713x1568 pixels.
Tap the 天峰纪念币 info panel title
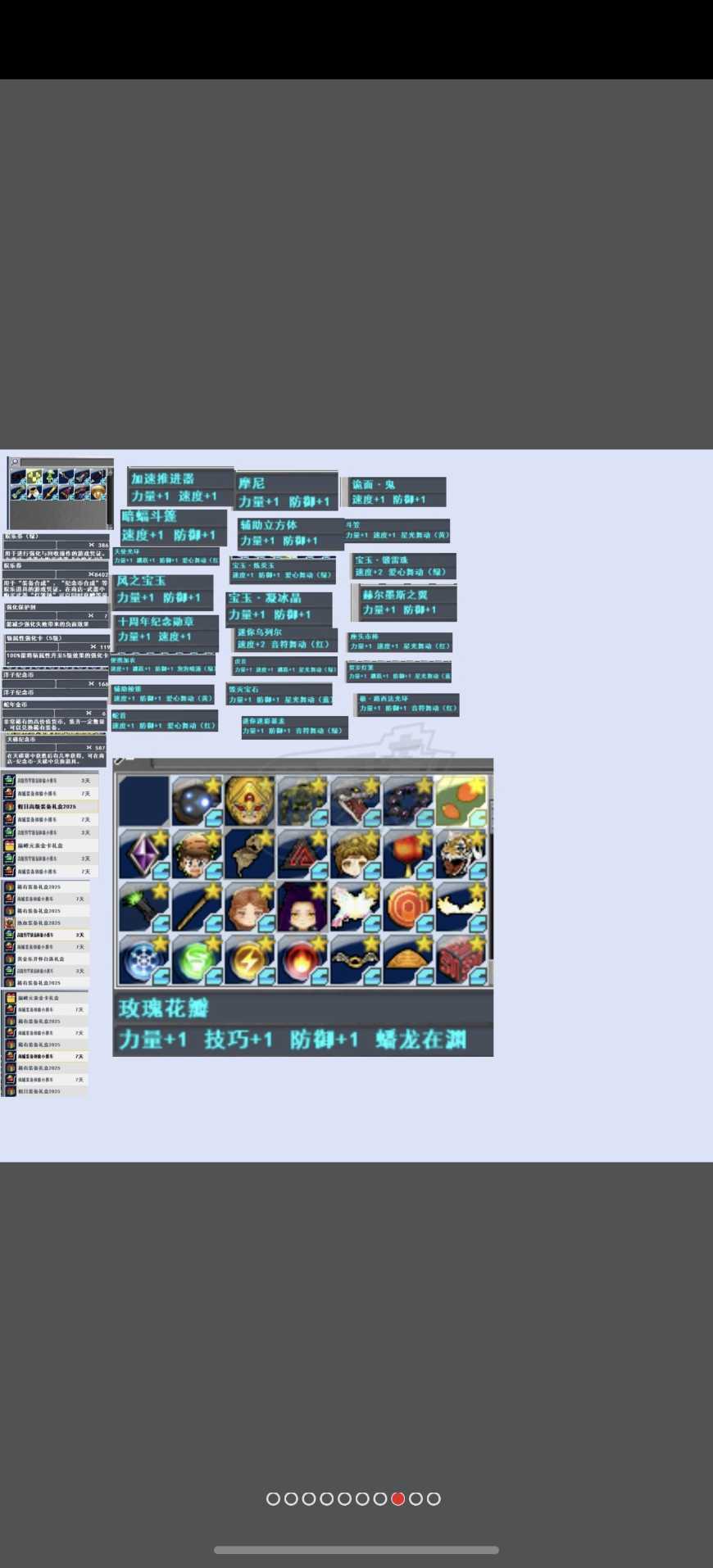(x=21, y=739)
